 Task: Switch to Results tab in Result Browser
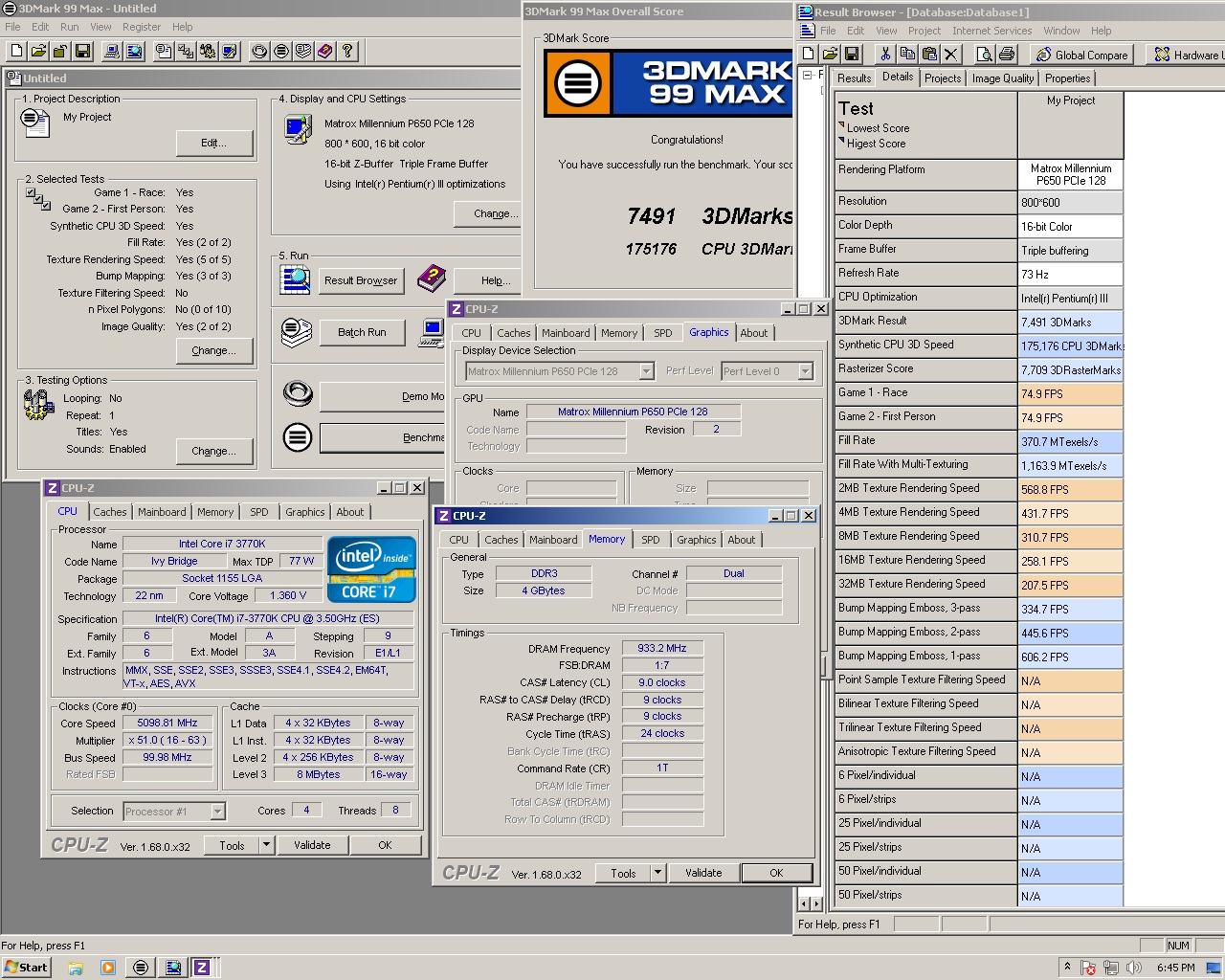click(854, 78)
